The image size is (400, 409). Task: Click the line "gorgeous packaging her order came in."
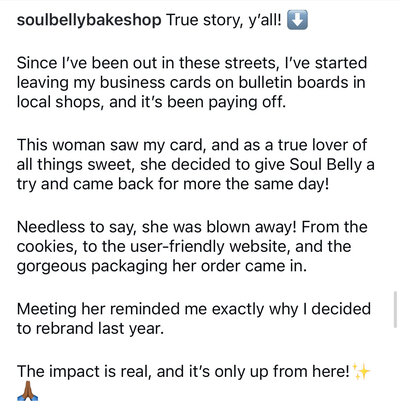[162, 266]
